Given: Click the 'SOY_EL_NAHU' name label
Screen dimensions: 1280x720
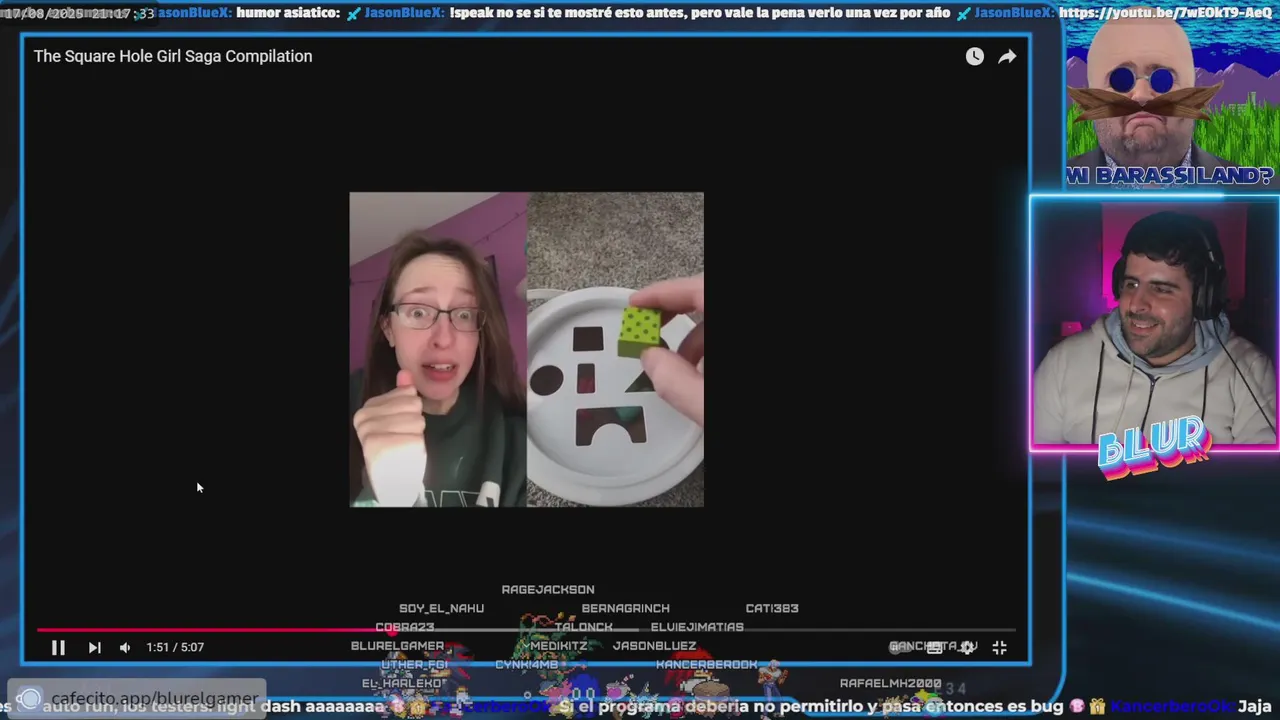Looking at the screenshot, I should pyautogui.click(x=441, y=608).
